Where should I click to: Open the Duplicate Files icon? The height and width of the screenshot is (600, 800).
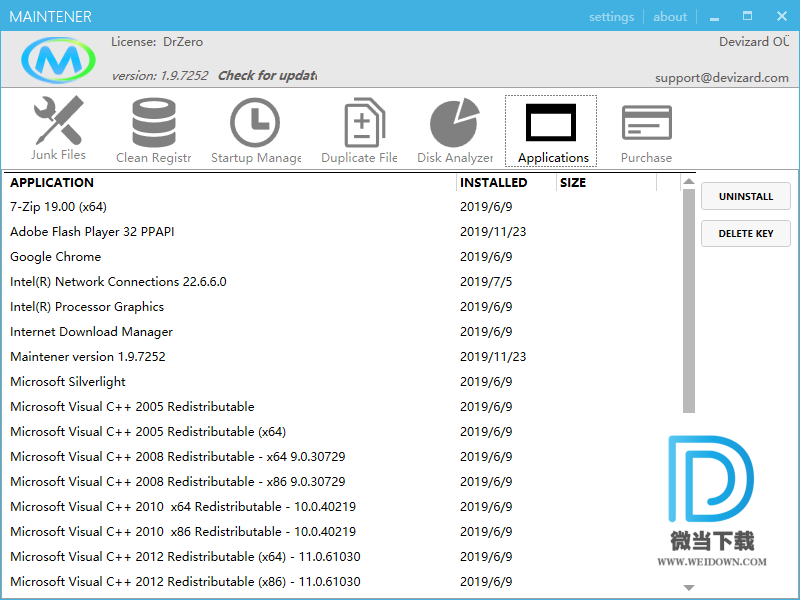(364, 122)
